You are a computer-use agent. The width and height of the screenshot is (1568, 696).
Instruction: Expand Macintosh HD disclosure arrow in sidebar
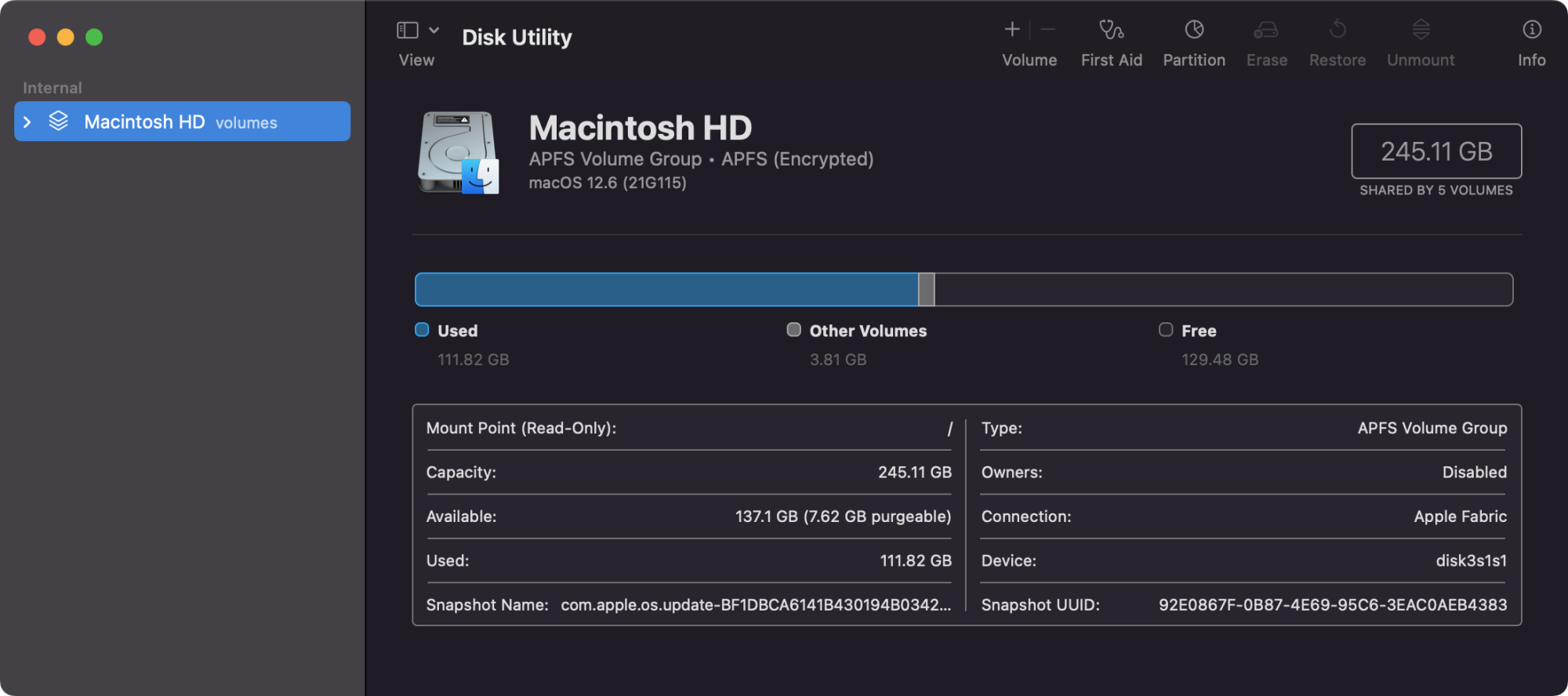click(x=27, y=122)
